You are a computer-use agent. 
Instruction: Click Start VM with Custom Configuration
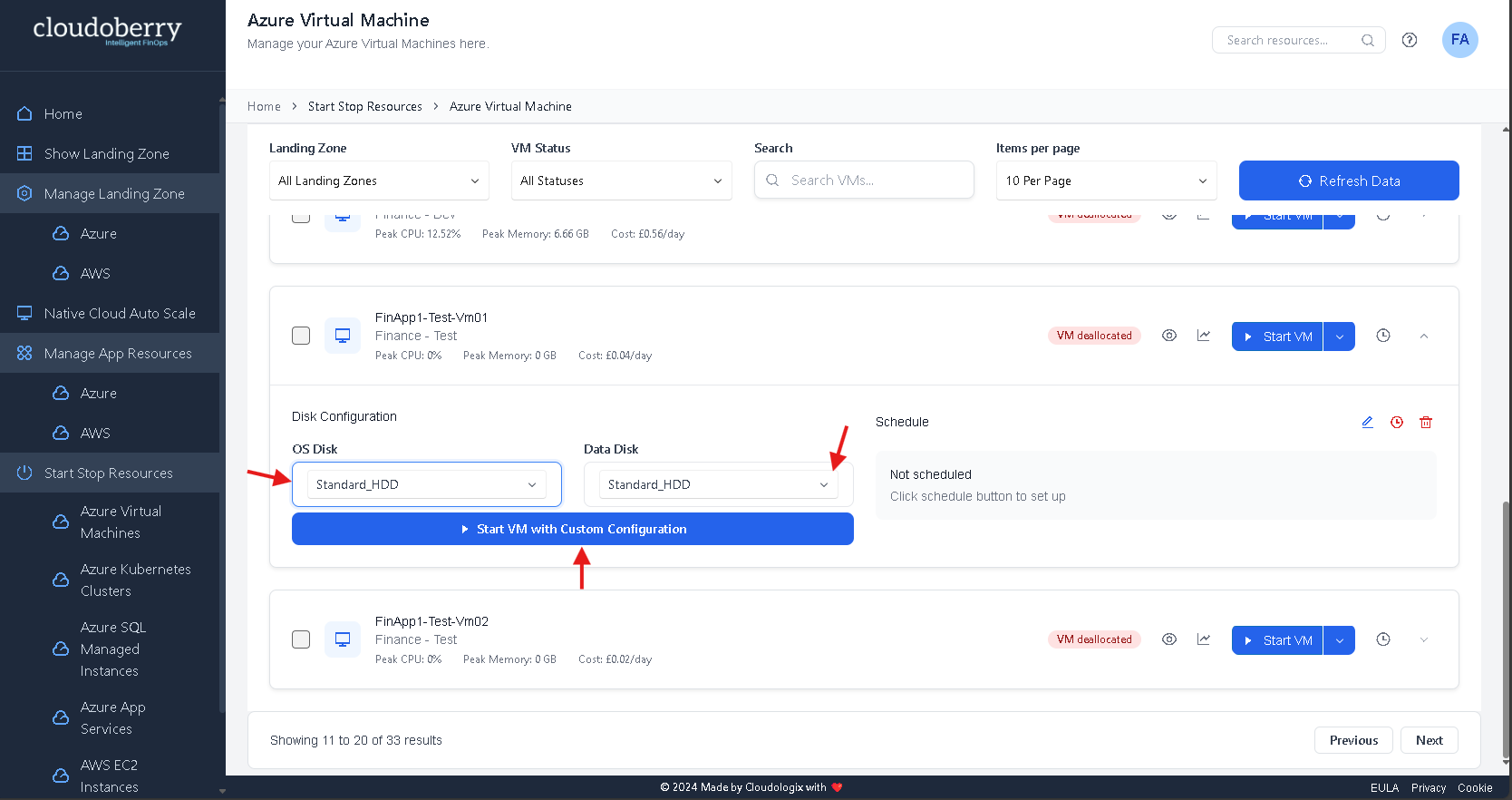point(573,529)
